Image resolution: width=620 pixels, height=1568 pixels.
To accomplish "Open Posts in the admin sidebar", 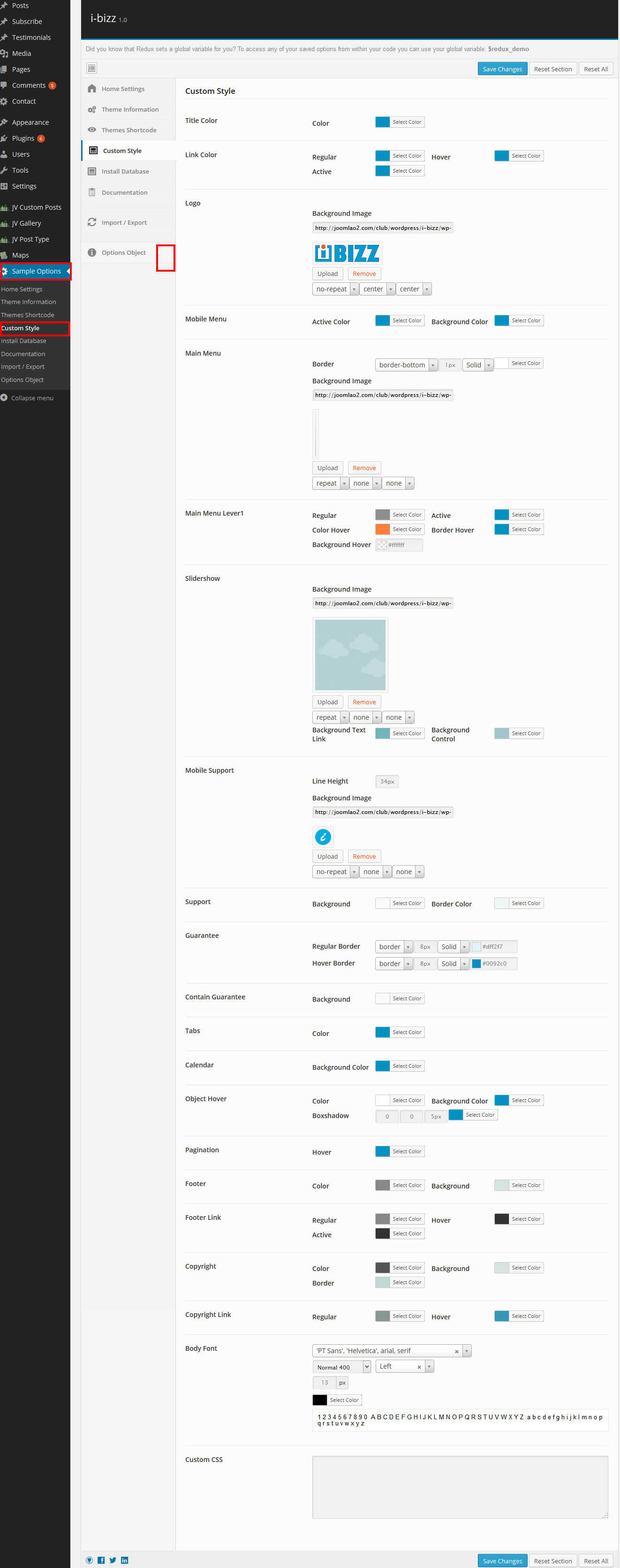I will [x=20, y=6].
